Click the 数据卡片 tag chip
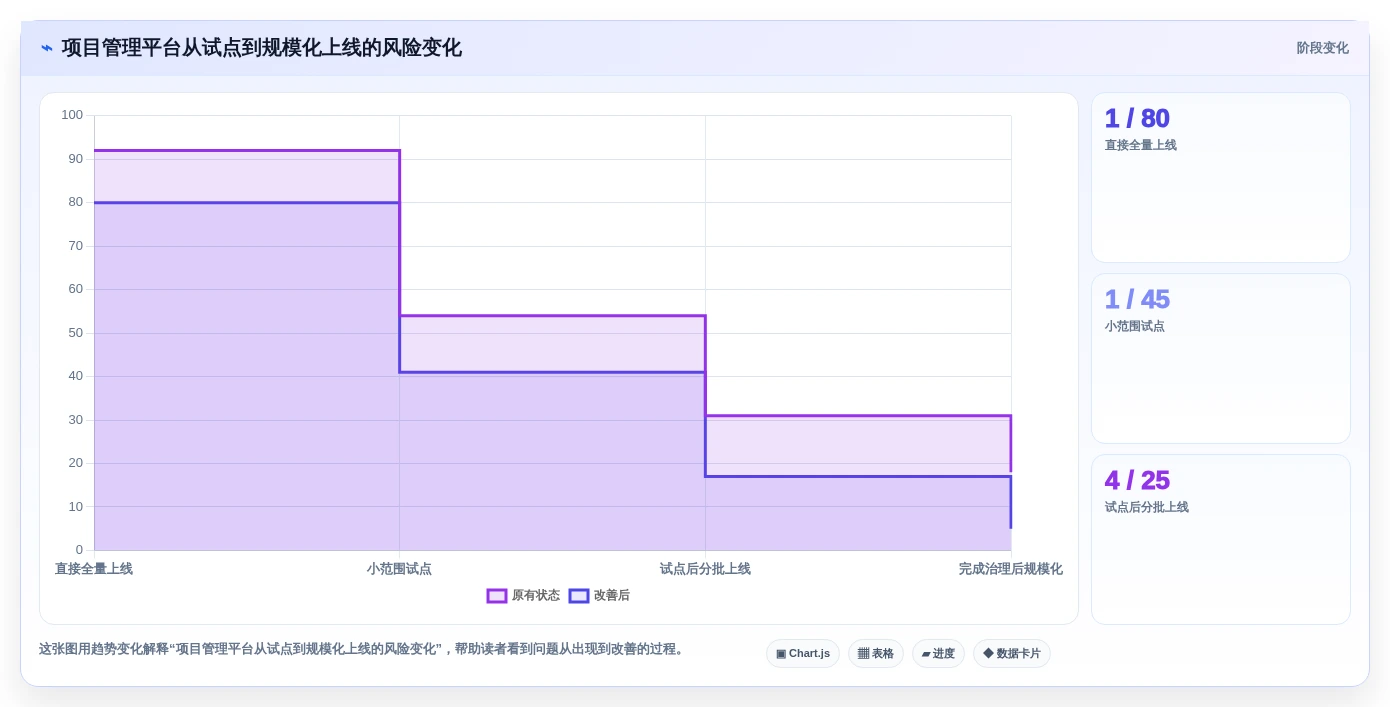Image resolution: width=1390 pixels, height=707 pixels. tap(1012, 654)
